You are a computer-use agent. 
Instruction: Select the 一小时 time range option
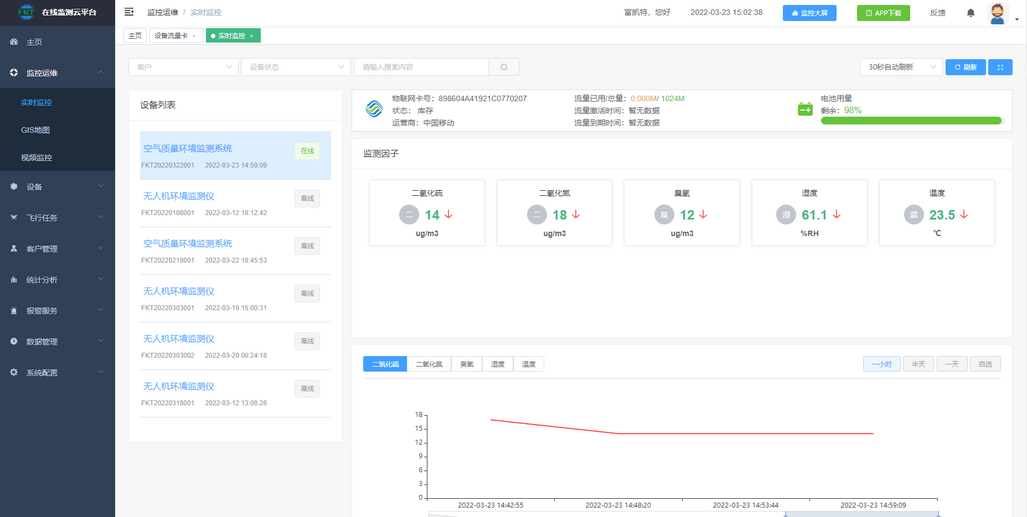click(881, 364)
